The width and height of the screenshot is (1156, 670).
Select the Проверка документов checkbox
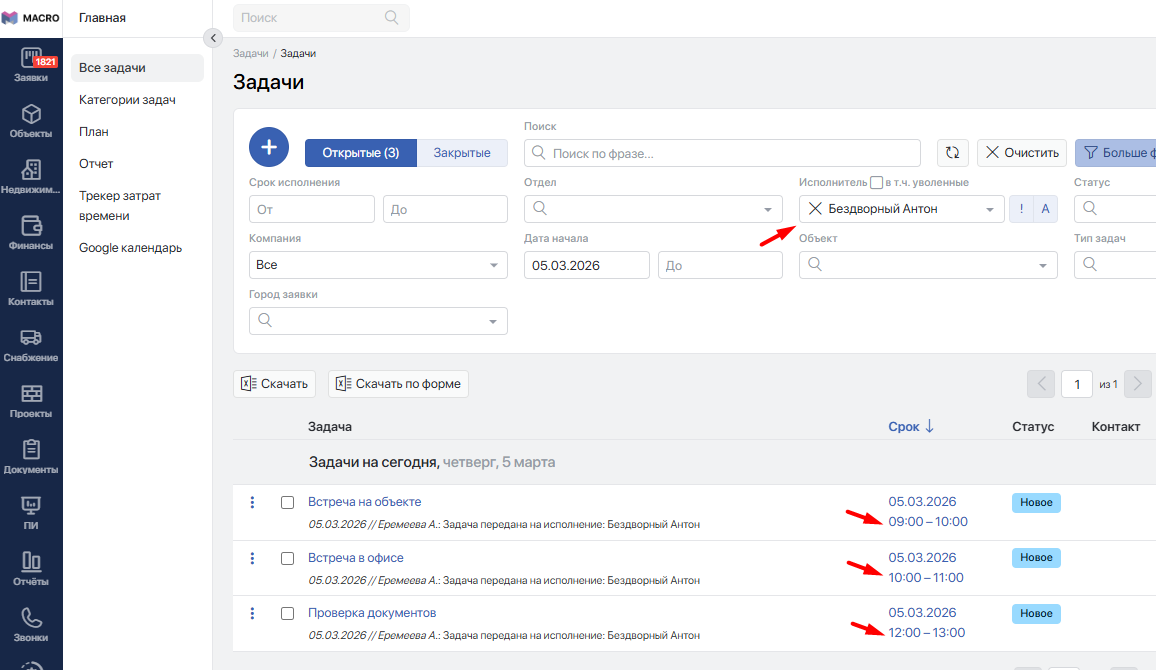tap(288, 613)
